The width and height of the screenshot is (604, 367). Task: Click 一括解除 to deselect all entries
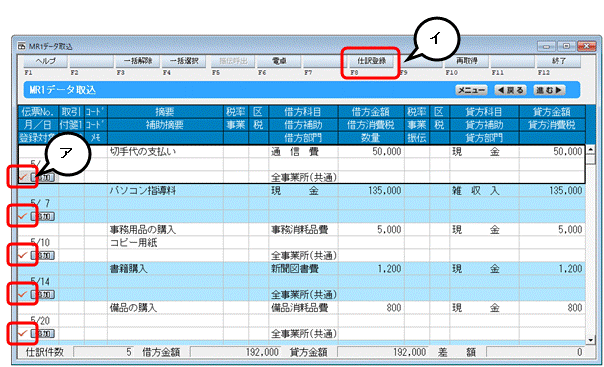(x=138, y=61)
